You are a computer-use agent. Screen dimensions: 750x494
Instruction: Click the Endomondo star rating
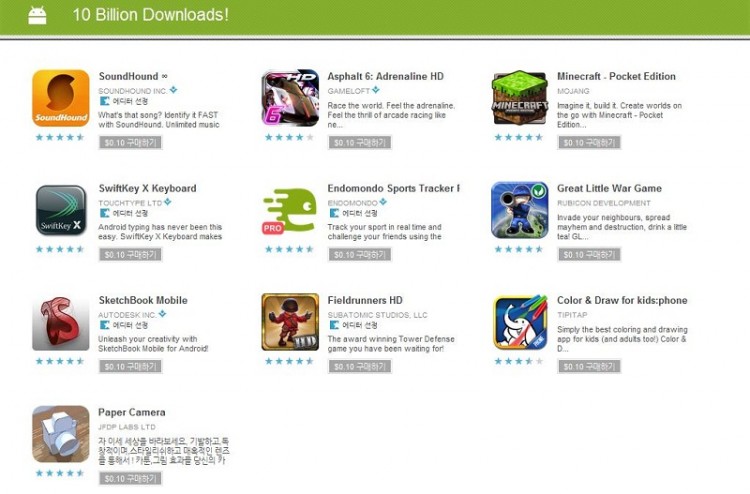tap(289, 249)
